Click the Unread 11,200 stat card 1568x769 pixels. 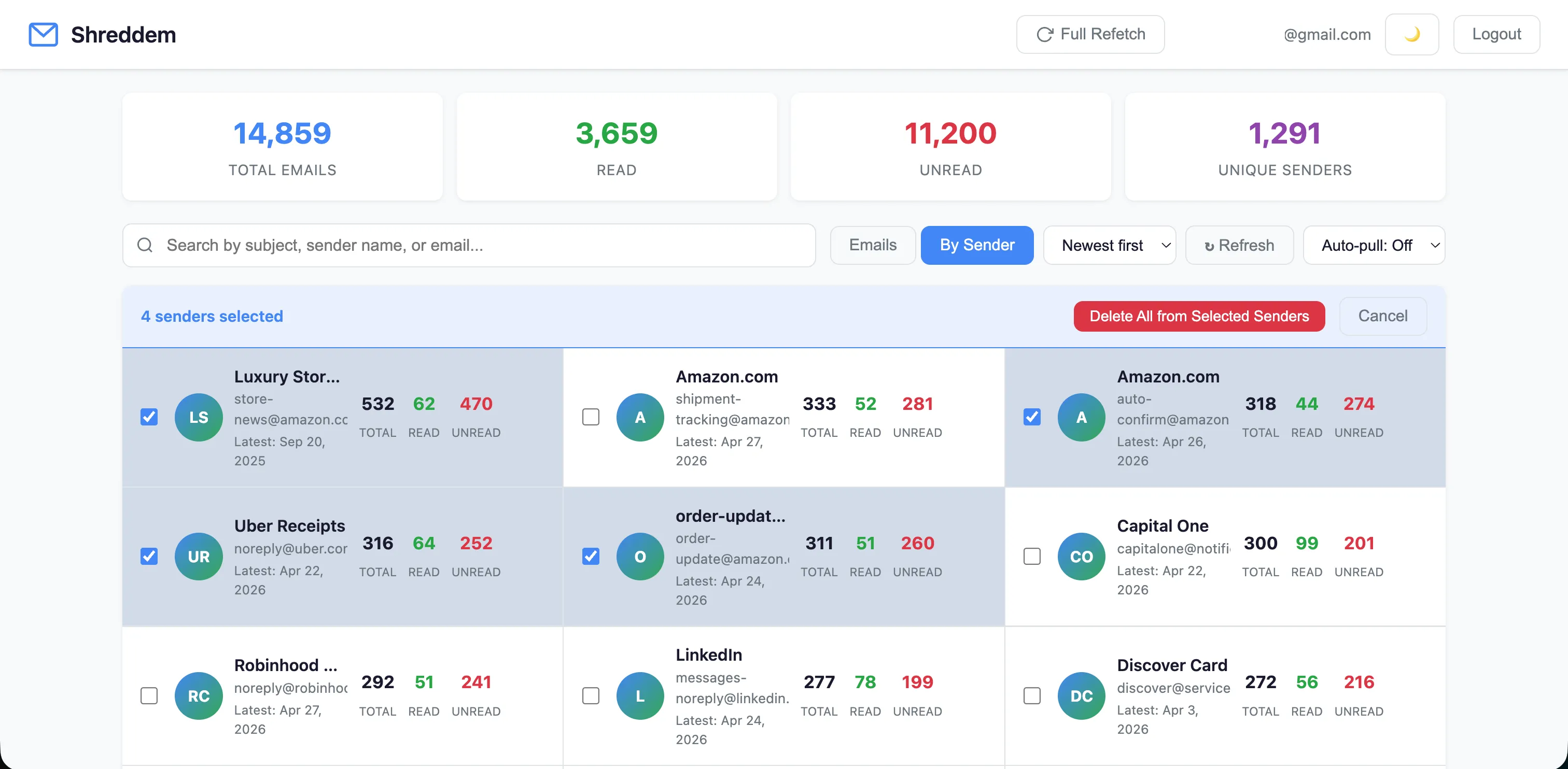pos(951,147)
